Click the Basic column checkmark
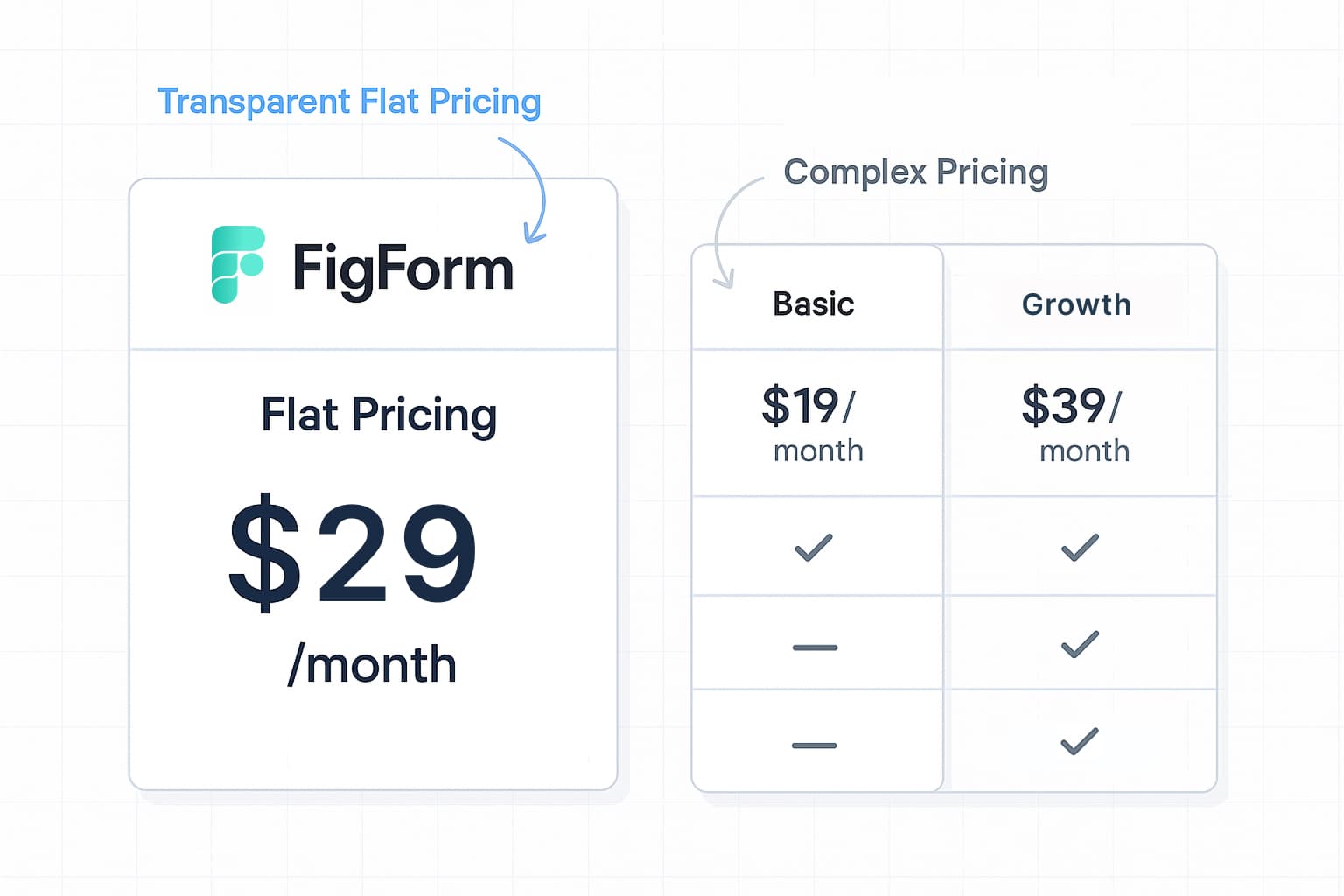The width and height of the screenshot is (1344, 896). 814,548
